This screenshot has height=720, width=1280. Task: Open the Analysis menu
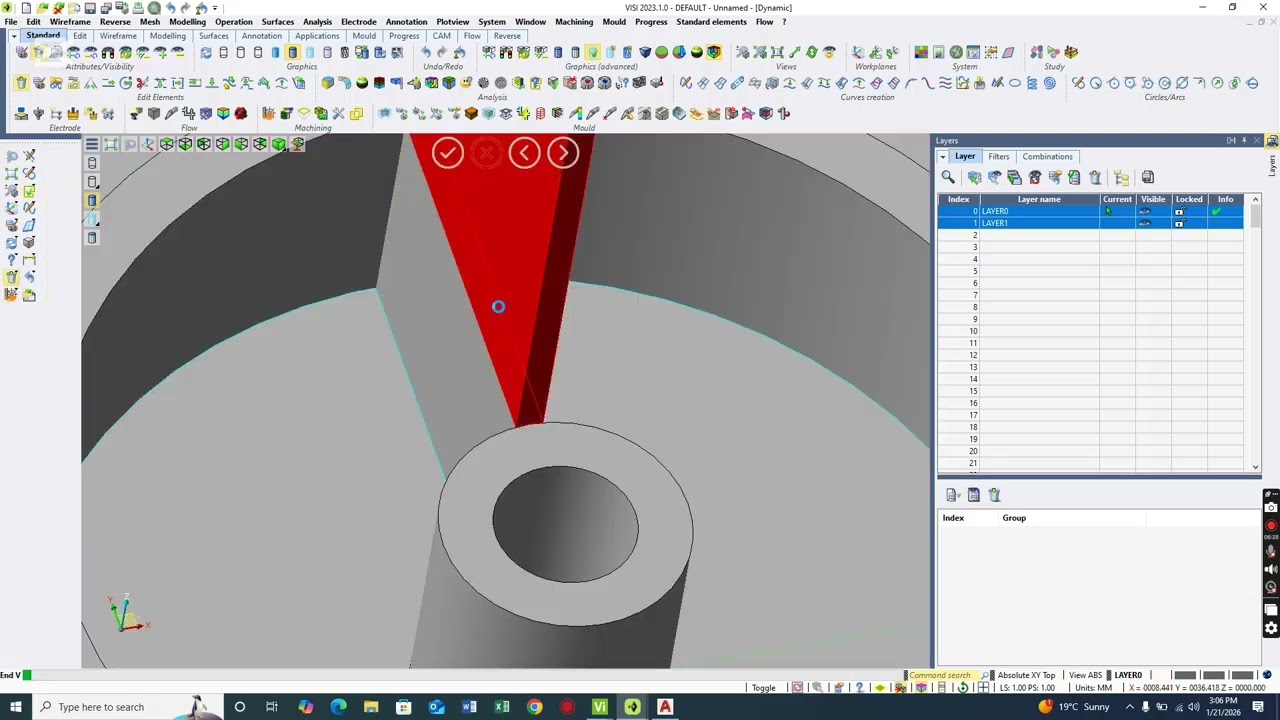tap(317, 21)
